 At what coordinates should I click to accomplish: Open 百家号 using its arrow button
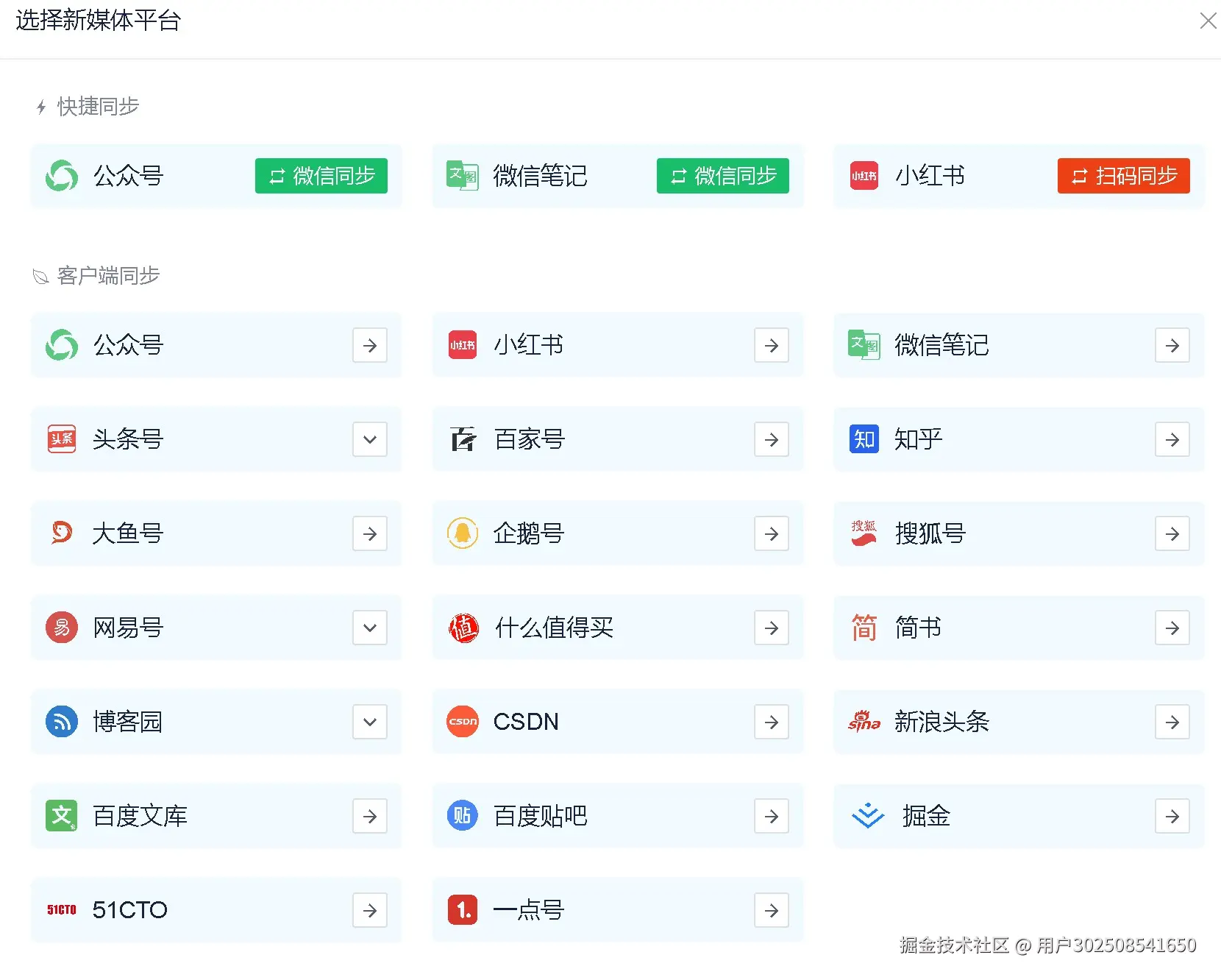pos(772,439)
